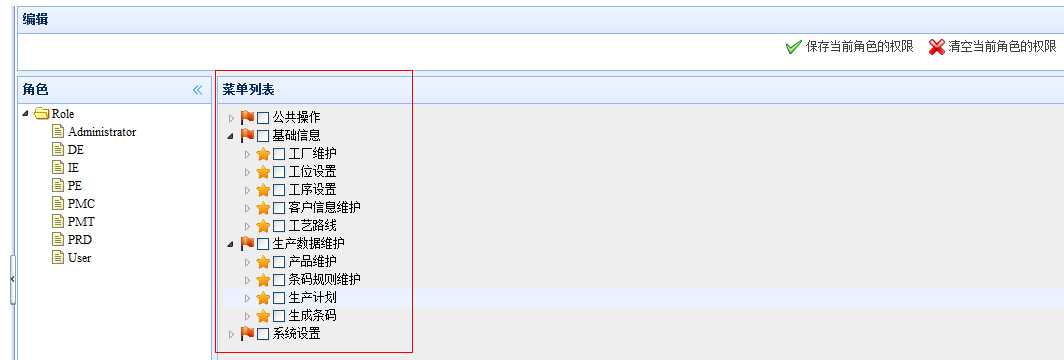The width and height of the screenshot is (1064, 360).
Task: Expand the 工艺路线 node arrow
Action: click(247, 226)
